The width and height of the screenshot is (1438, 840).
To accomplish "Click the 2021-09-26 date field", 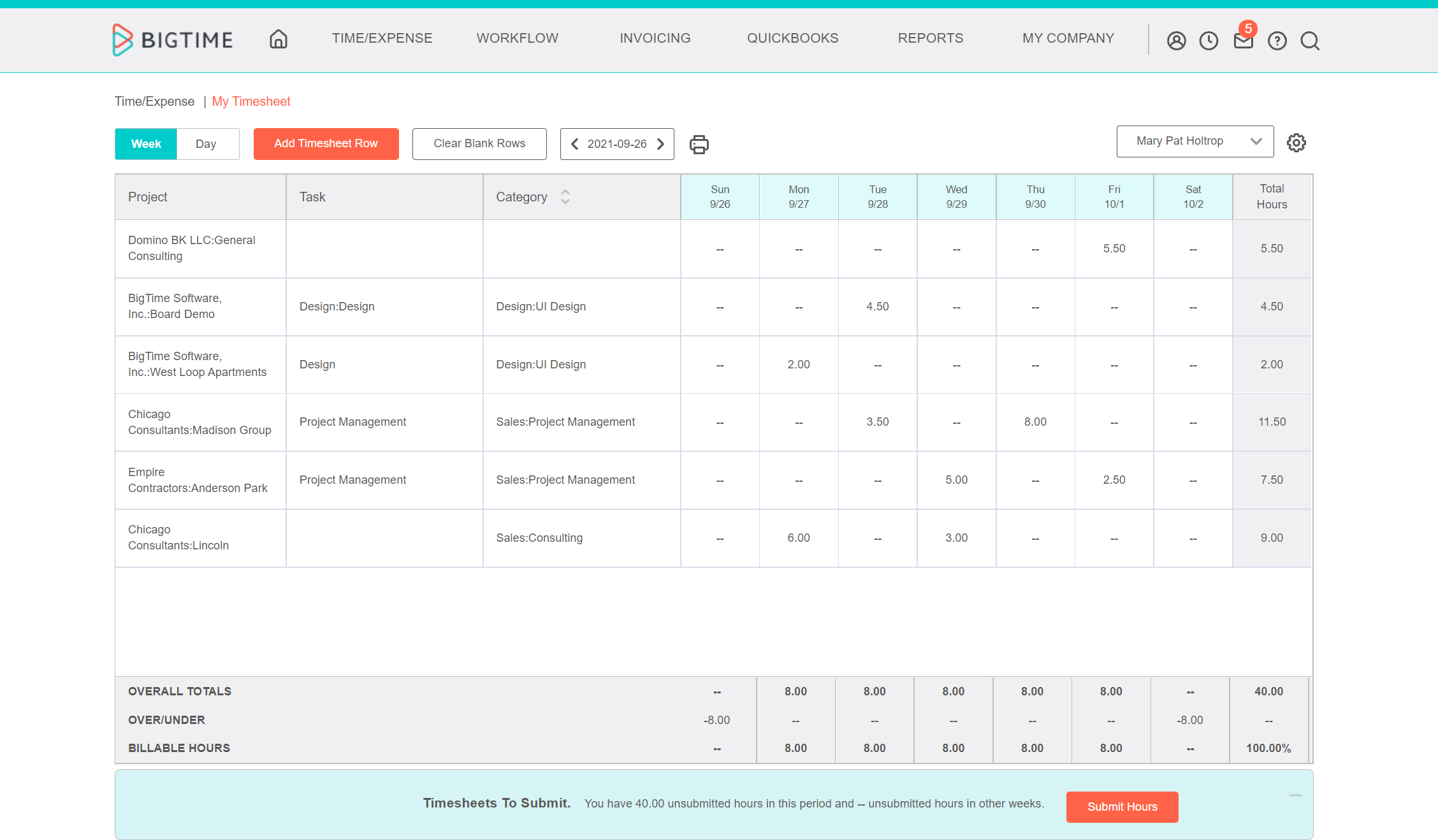I will coord(617,144).
